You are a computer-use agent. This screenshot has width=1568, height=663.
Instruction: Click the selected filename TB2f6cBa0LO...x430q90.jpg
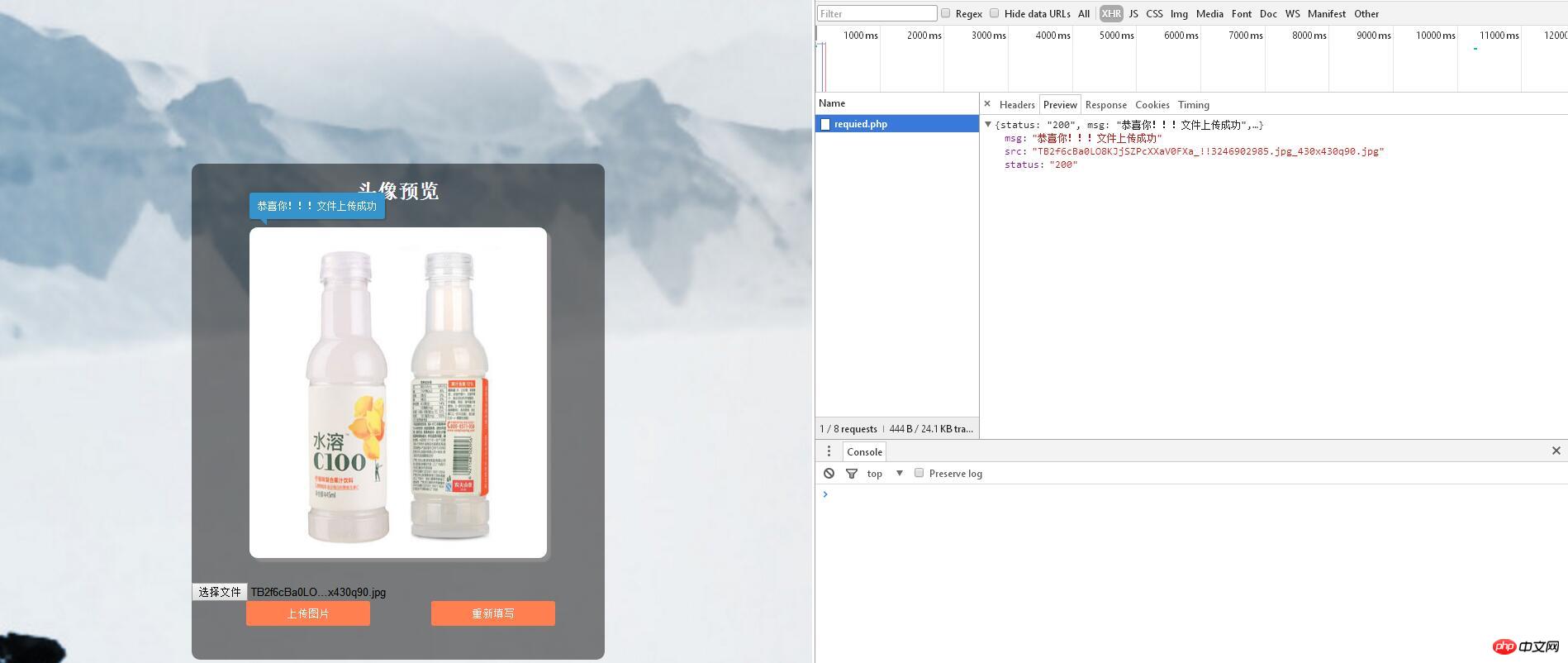(x=318, y=592)
